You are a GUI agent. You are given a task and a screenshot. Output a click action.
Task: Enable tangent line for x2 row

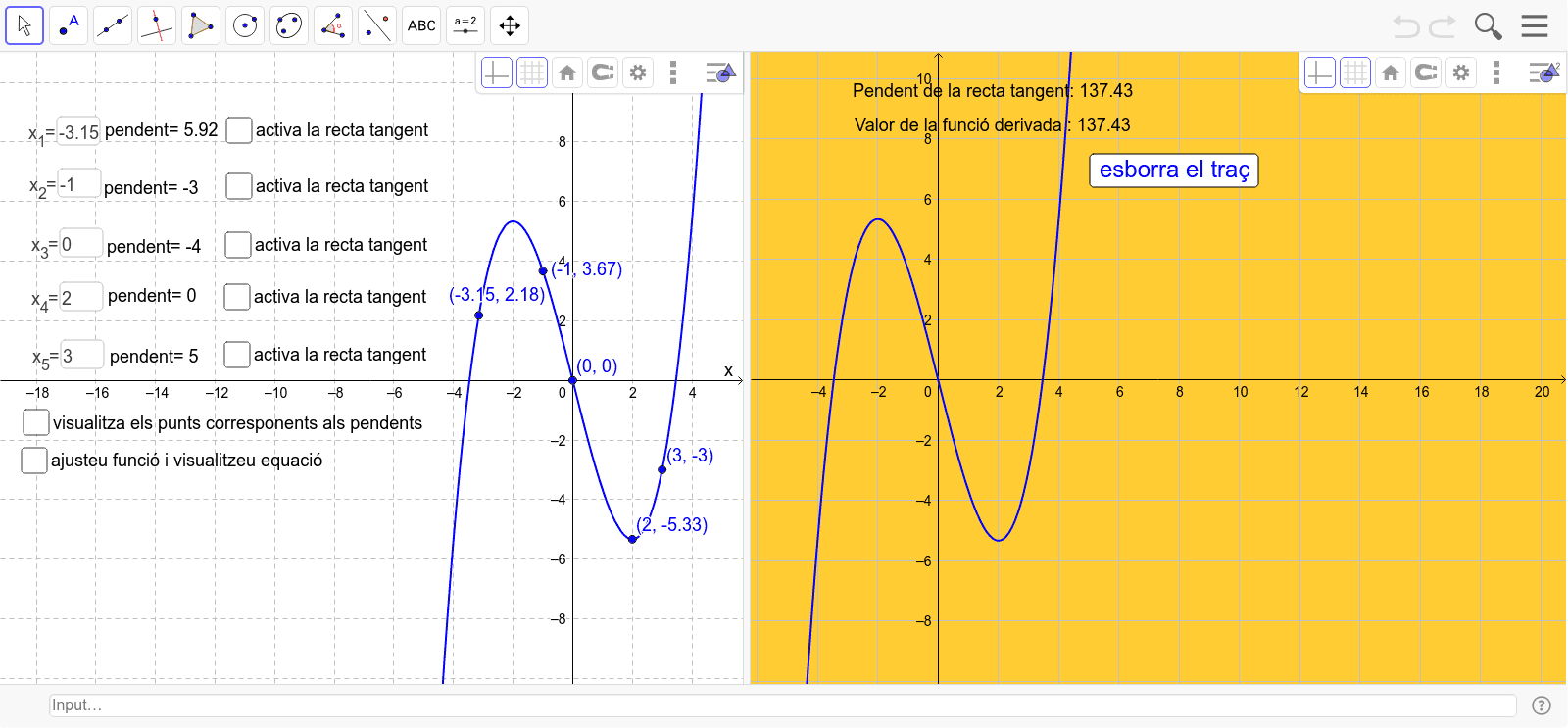pos(239,186)
